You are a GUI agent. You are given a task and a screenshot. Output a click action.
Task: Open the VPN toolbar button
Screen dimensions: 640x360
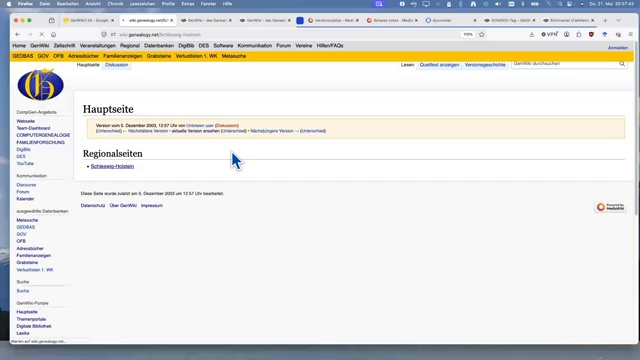tap(549, 35)
